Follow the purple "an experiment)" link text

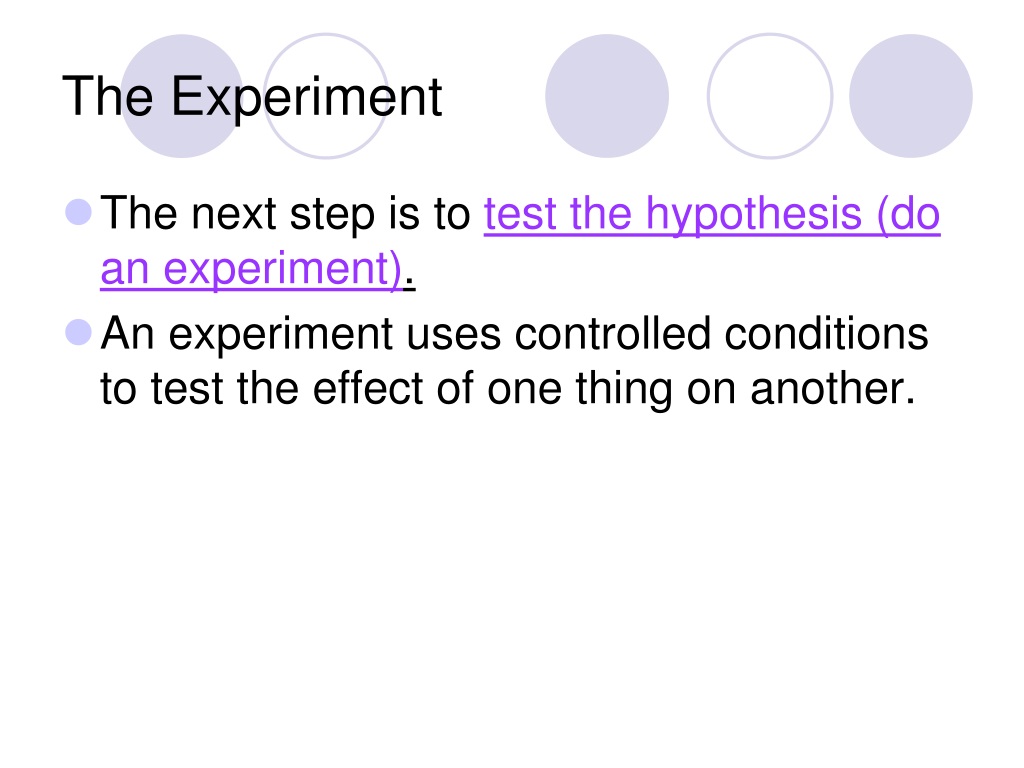[x=251, y=269]
